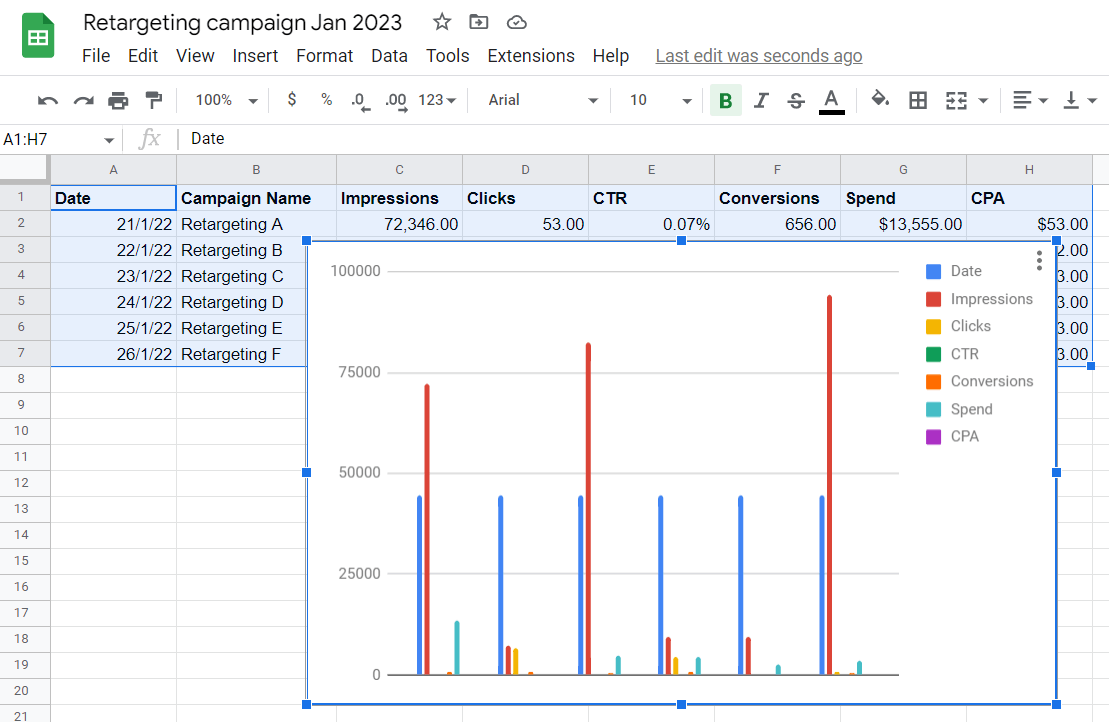Apply strikethrough formatting
Image resolution: width=1109 pixels, height=722 pixels.
[796, 100]
